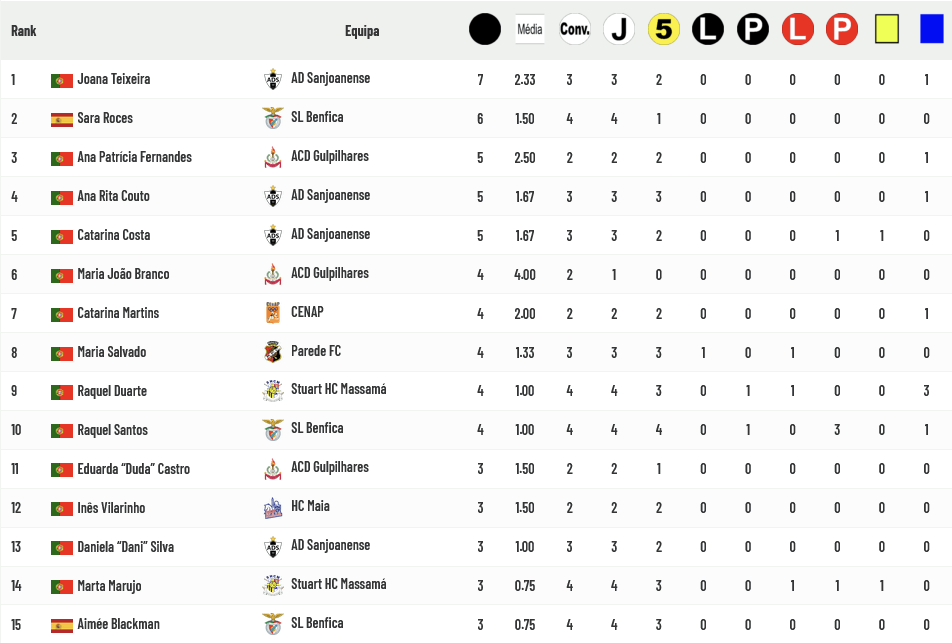Sort by the Conv. column icon
This screenshot has height=643, width=952.
coord(574,30)
